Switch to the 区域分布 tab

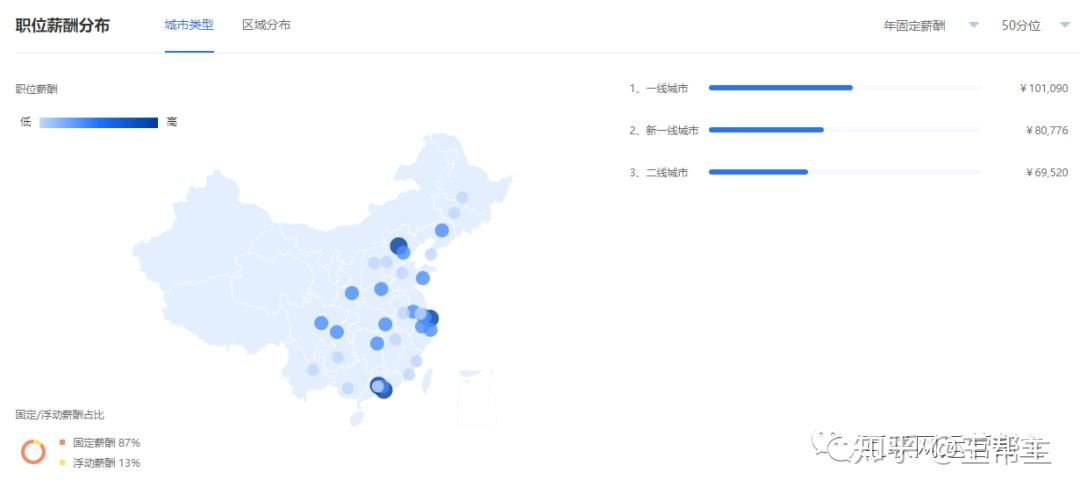266,25
